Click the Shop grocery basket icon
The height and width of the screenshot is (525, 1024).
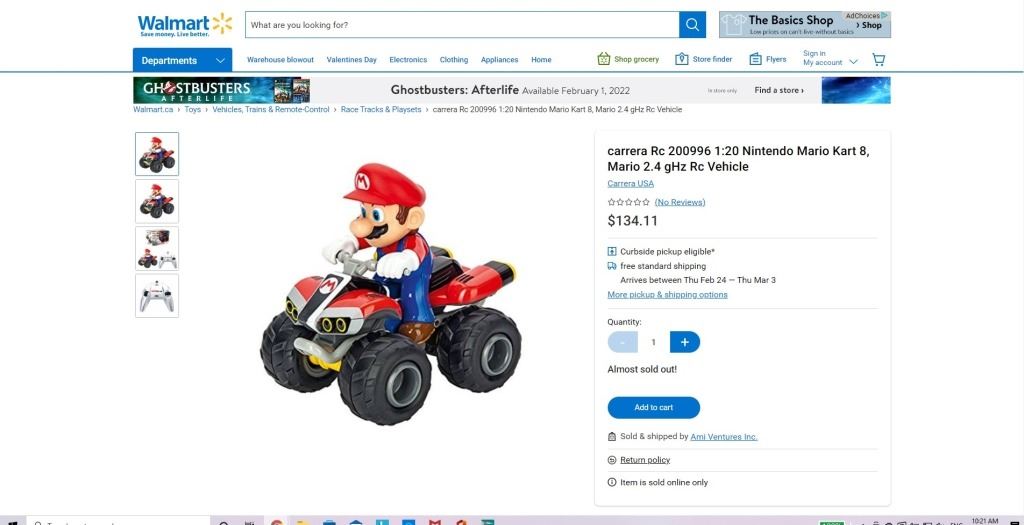pos(603,59)
